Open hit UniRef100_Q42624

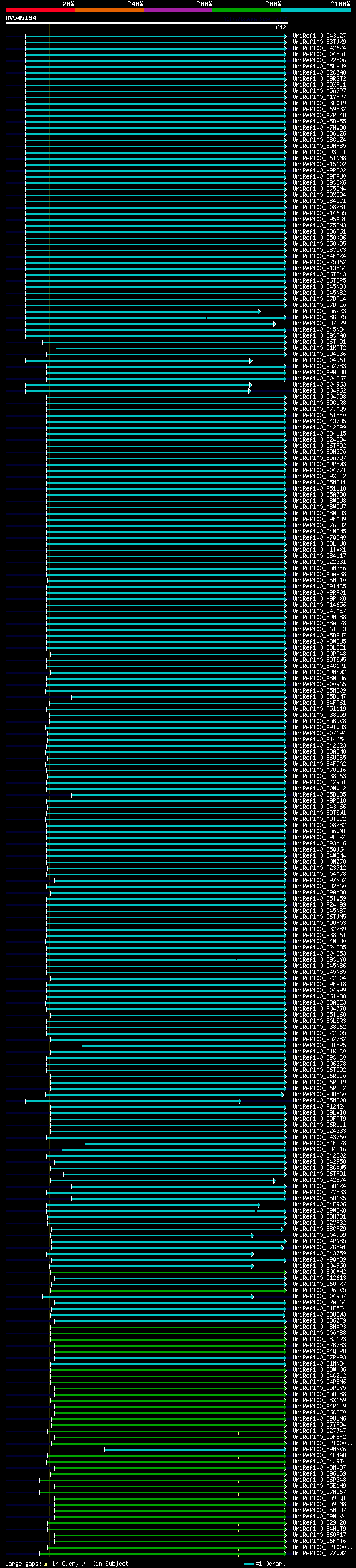[x=319, y=48]
